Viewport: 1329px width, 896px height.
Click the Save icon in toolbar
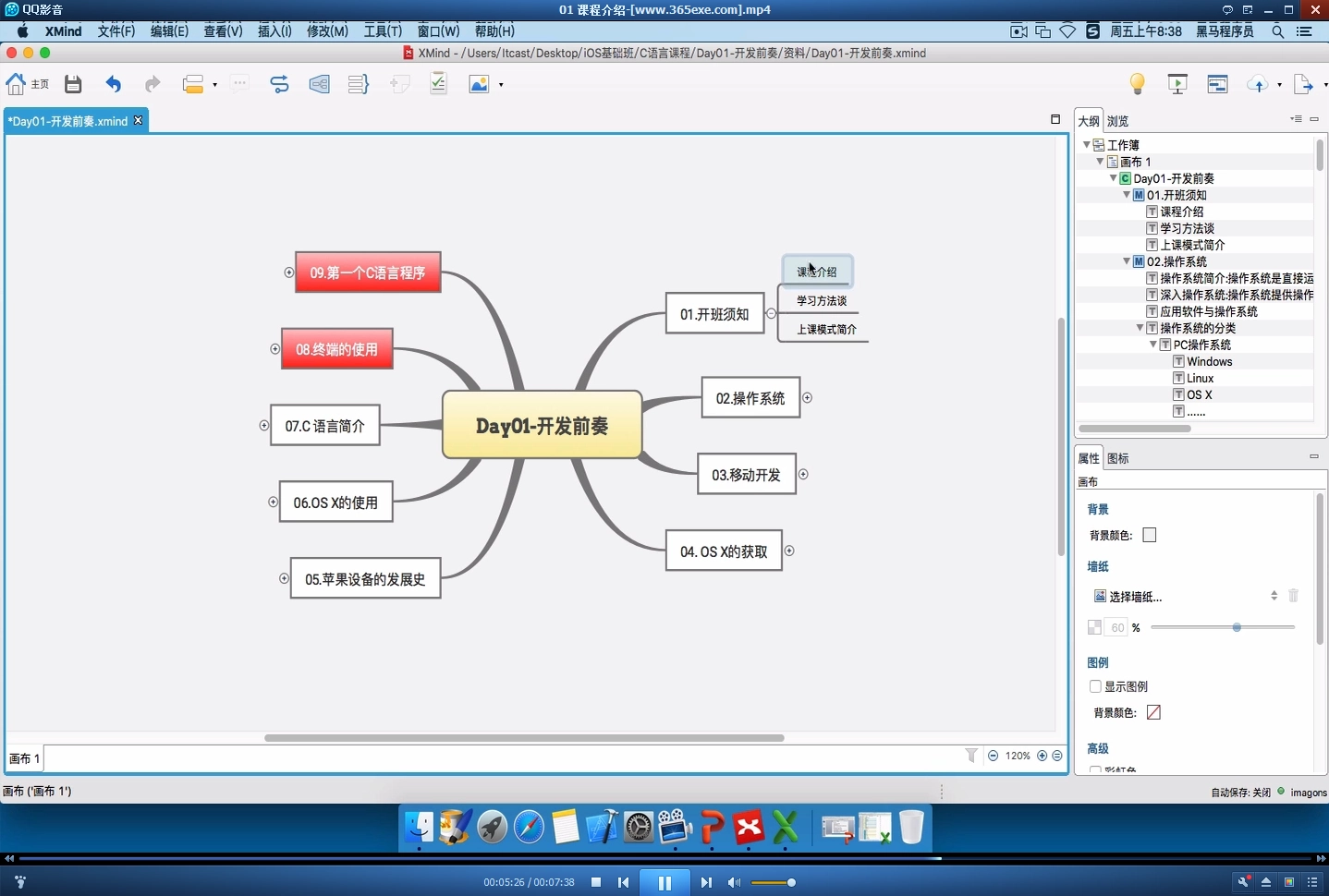pos(73,84)
